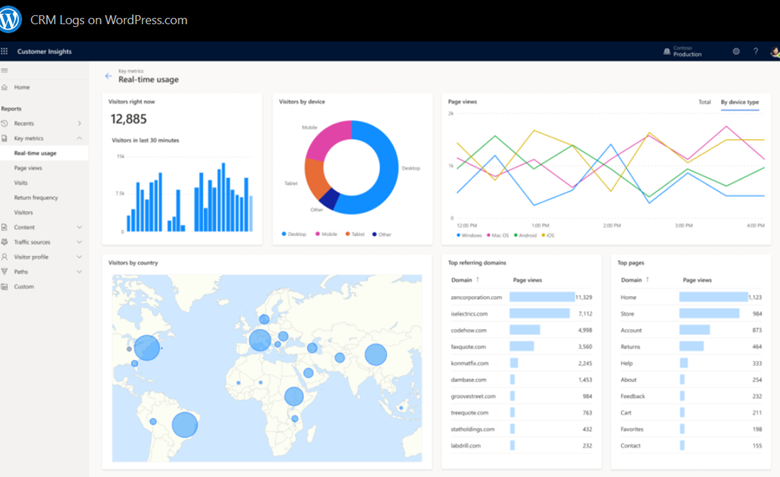
Task: Click the blue Desktop donut segment
Action: (389, 169)
